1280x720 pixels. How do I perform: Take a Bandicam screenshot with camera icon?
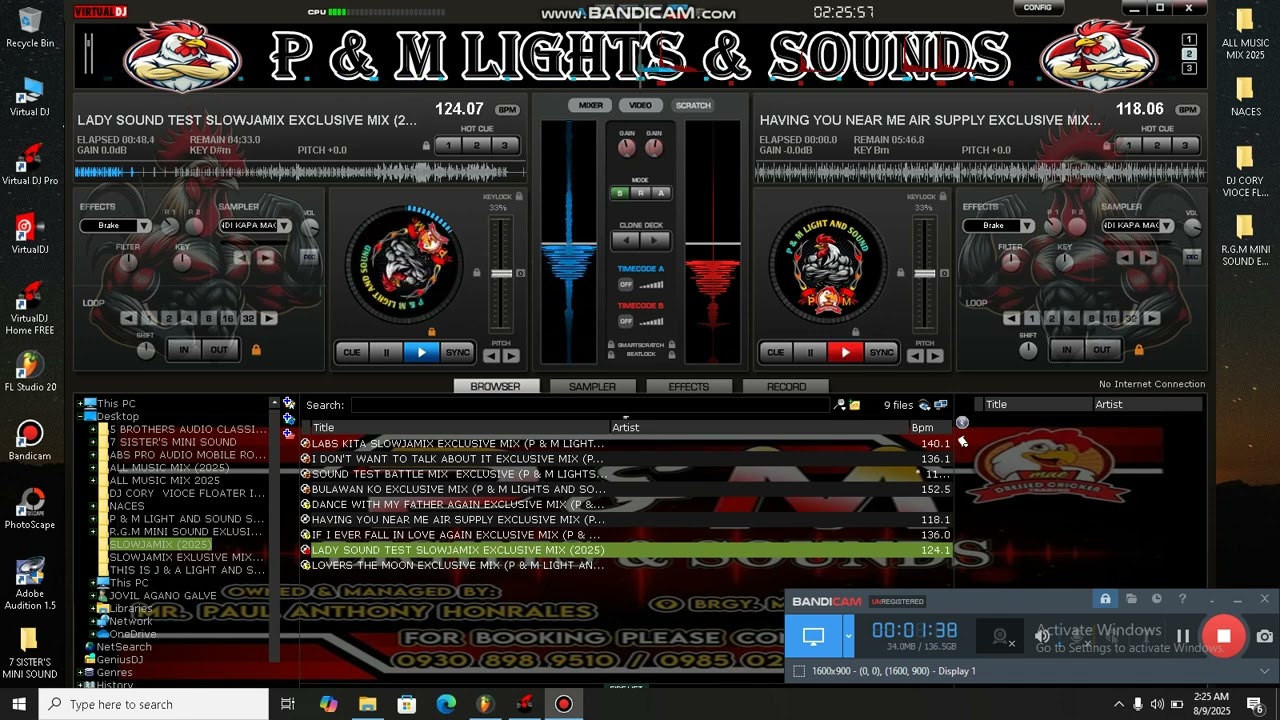pyautogui.click(x=1265, y=636)
